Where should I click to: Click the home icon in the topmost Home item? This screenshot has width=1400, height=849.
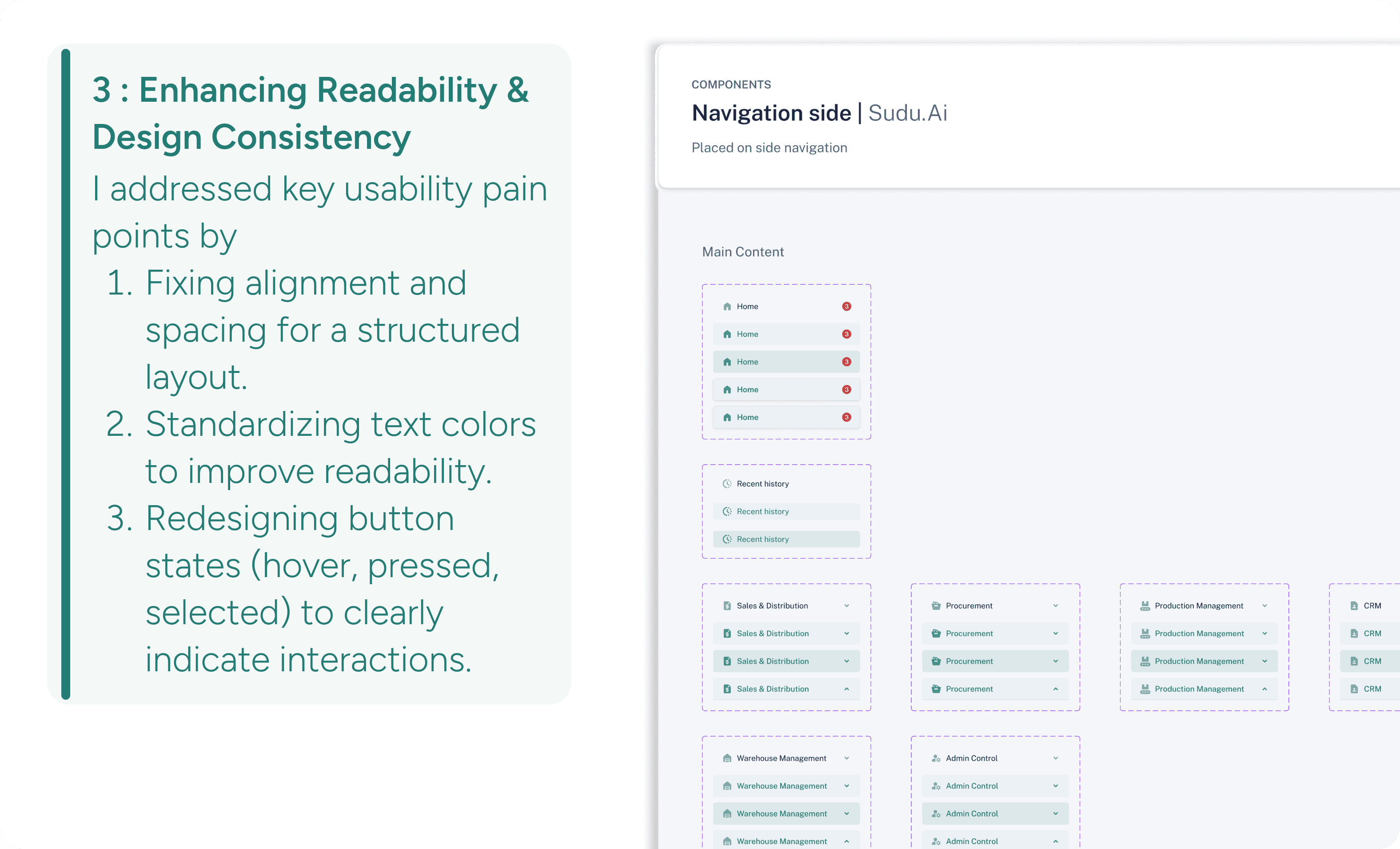[x=727, y=306]
